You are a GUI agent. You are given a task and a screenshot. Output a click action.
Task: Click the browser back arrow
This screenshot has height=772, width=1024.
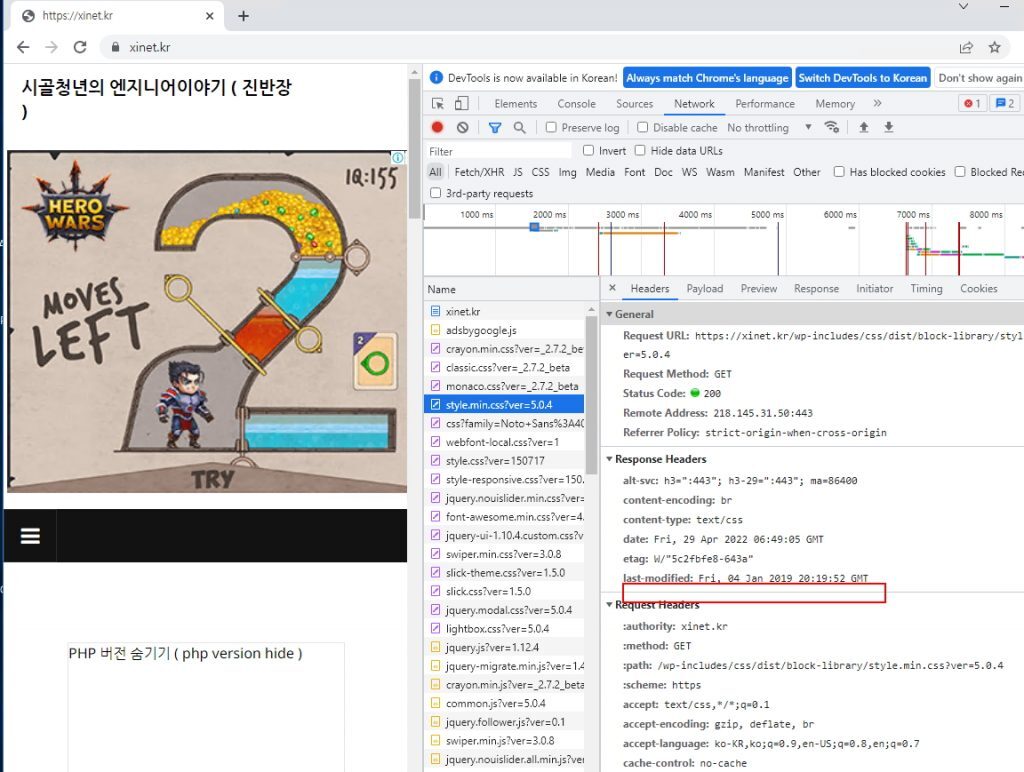coord(23,47)
